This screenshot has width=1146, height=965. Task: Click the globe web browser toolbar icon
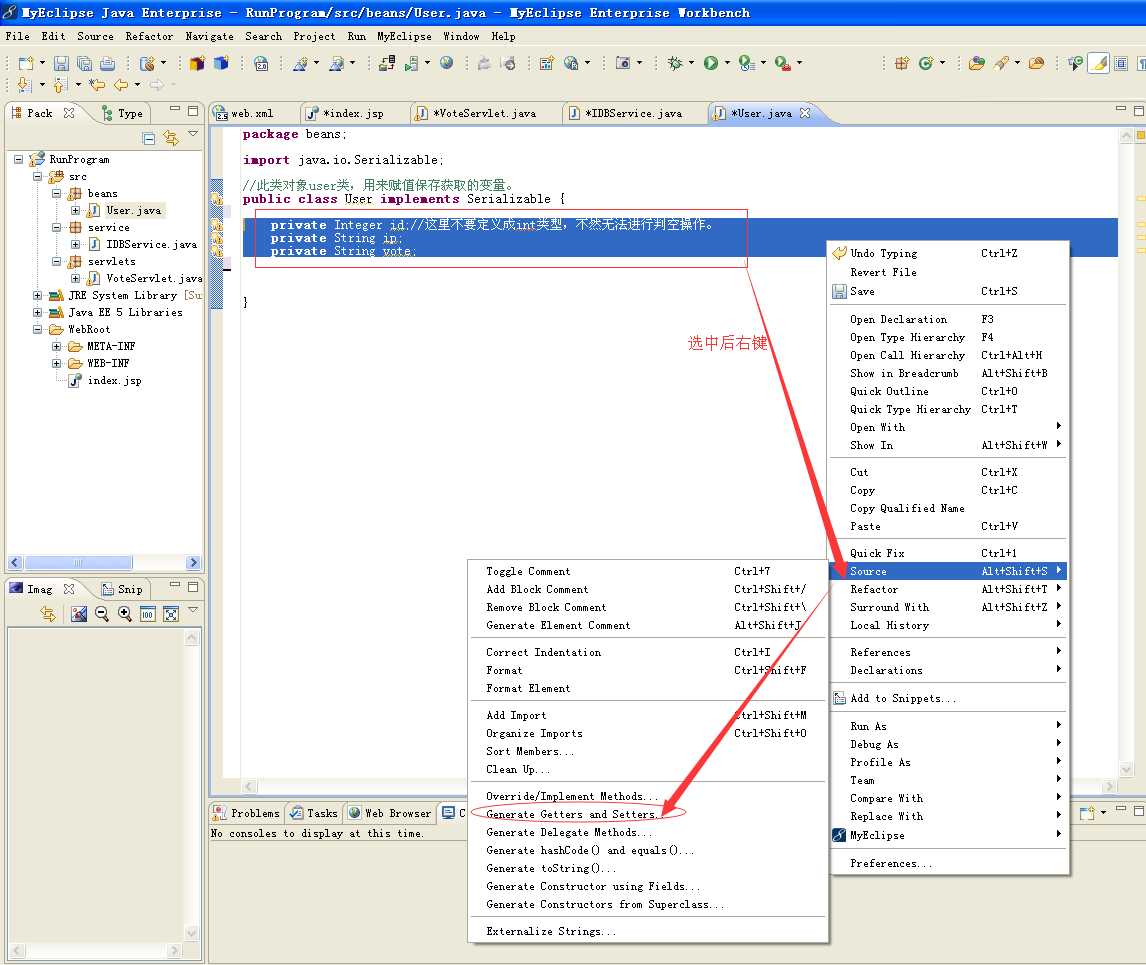click(x=447, y=64)
